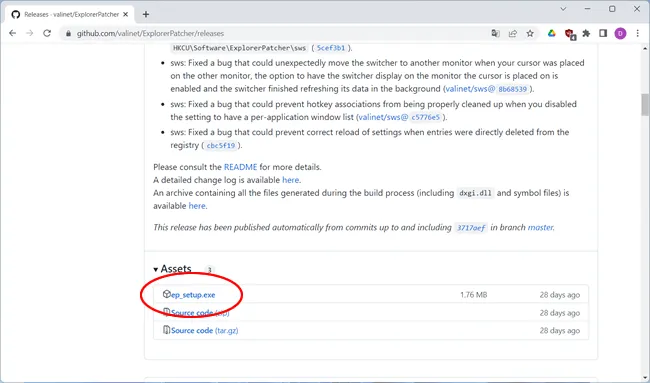Viewport: 650px width, 383px height.
Task: Click the ep_setup.exe package icon
Action: 166,294
